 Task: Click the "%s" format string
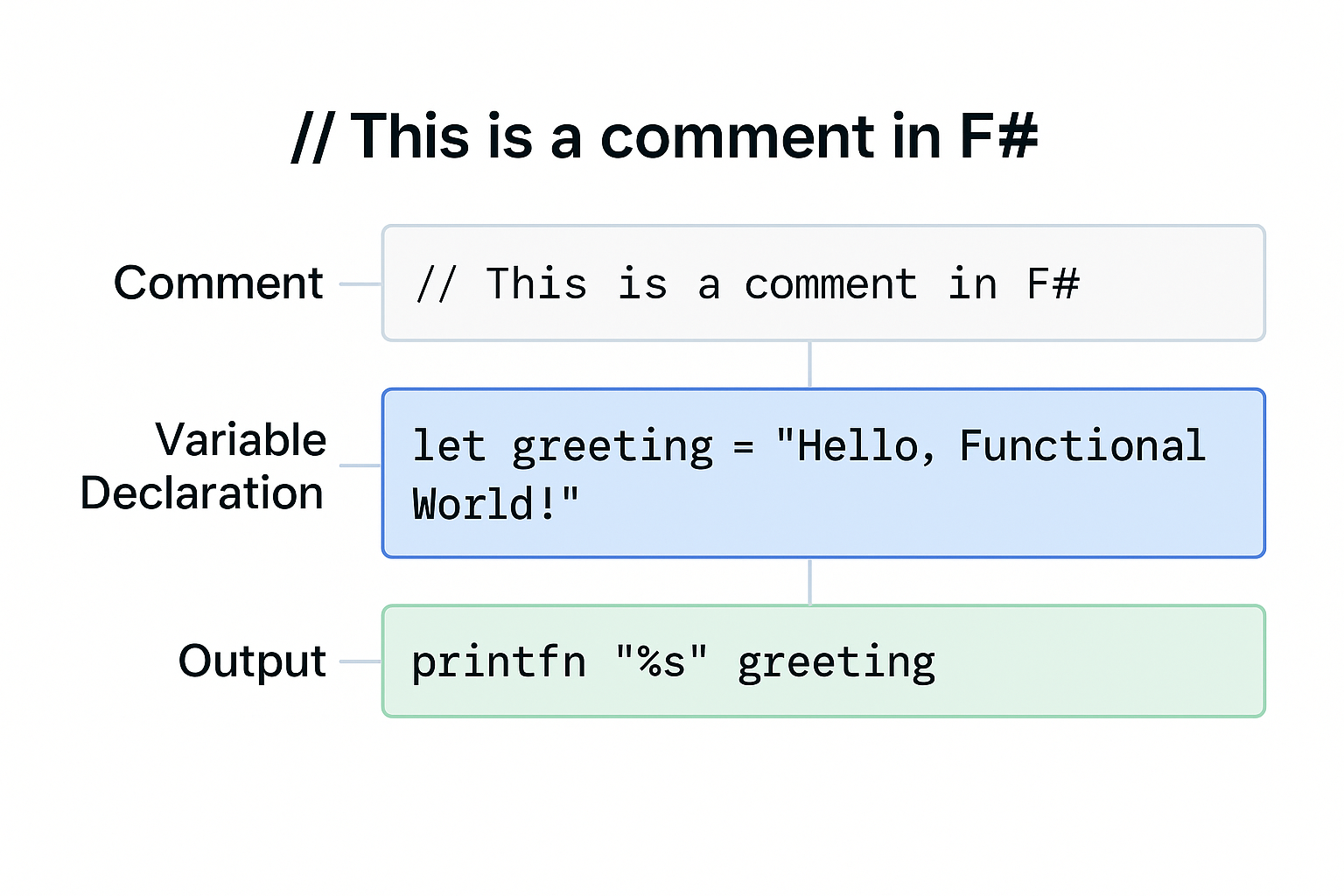(661, 662)
